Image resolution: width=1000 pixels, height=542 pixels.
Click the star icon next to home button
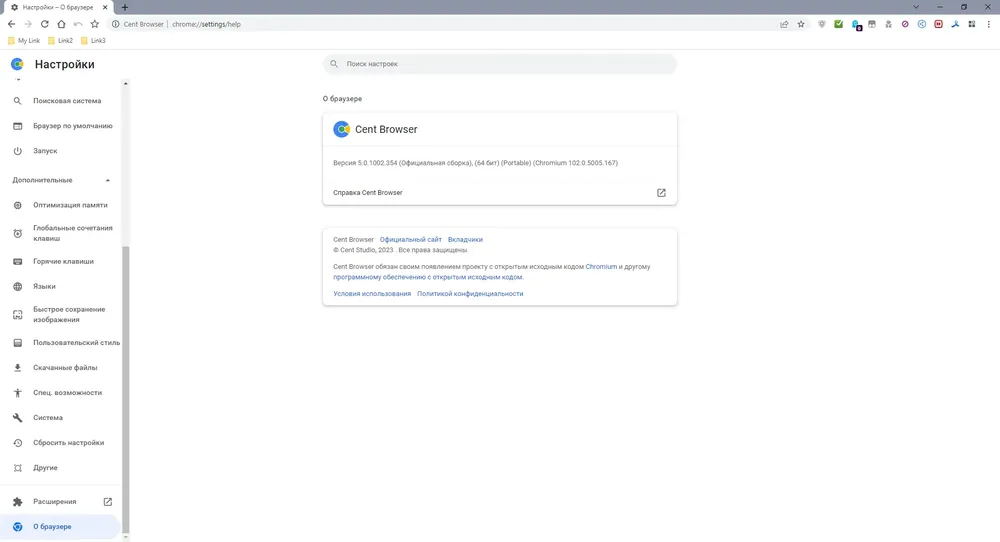tap(95, 24)
